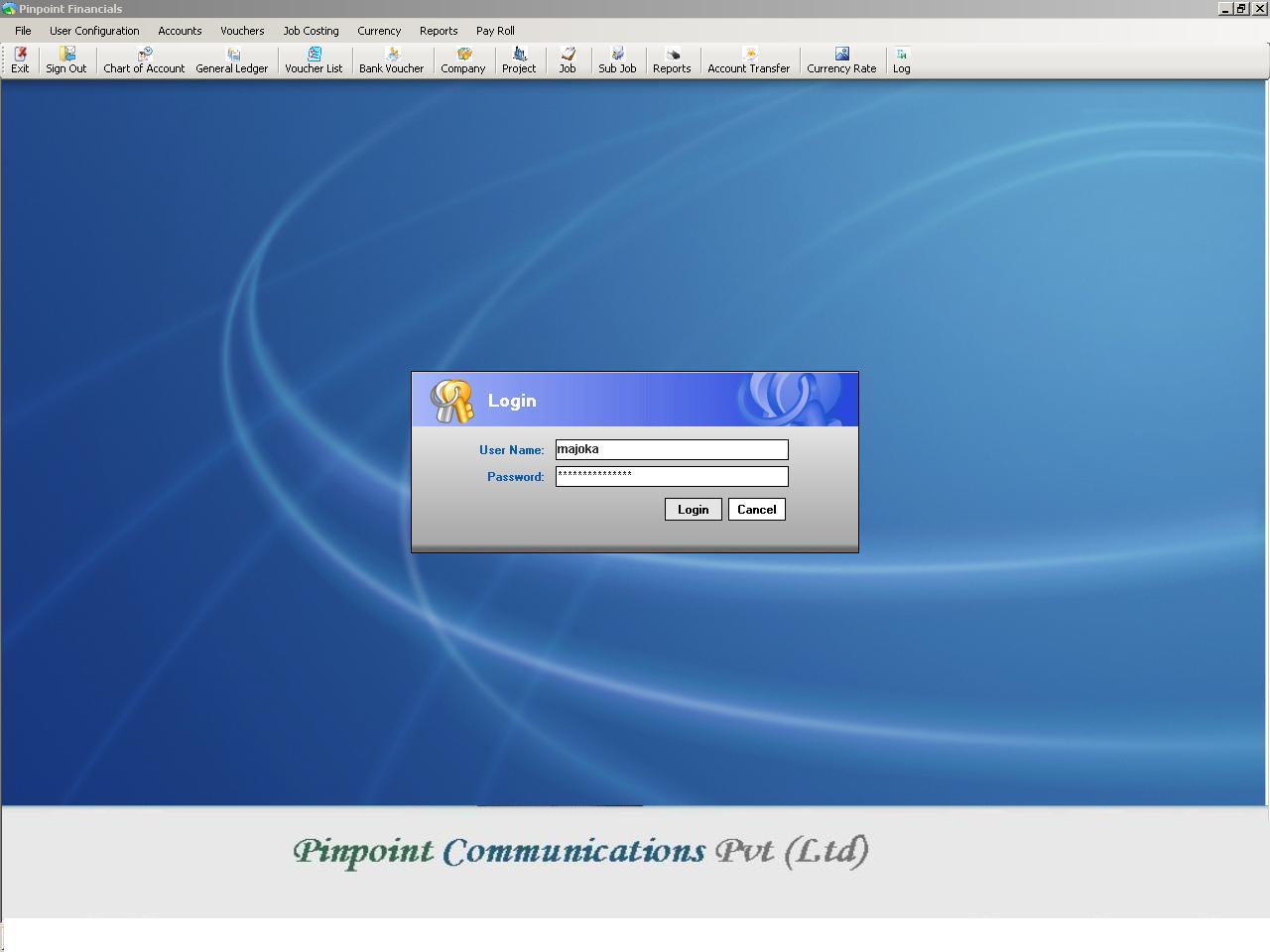Minimize the Pinpoint Financials window
1270x952 pixels.
tap(1225, 8)
